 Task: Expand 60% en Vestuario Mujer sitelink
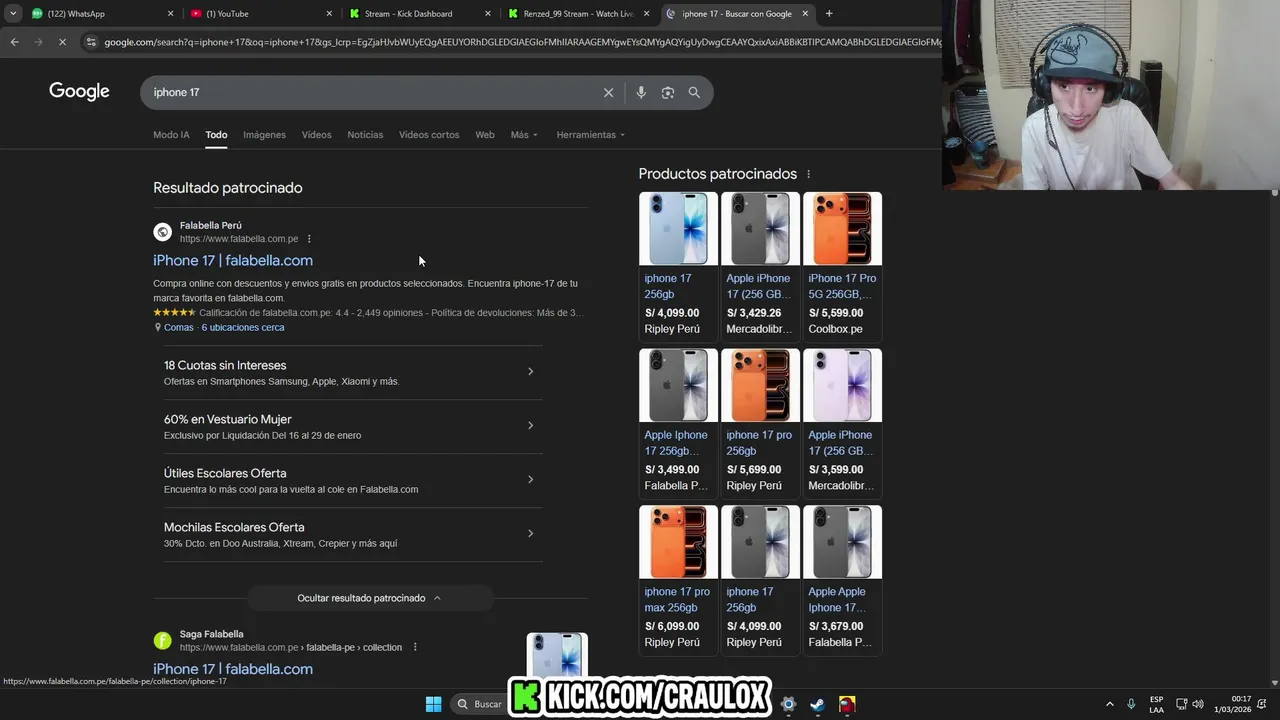[353, 426]
